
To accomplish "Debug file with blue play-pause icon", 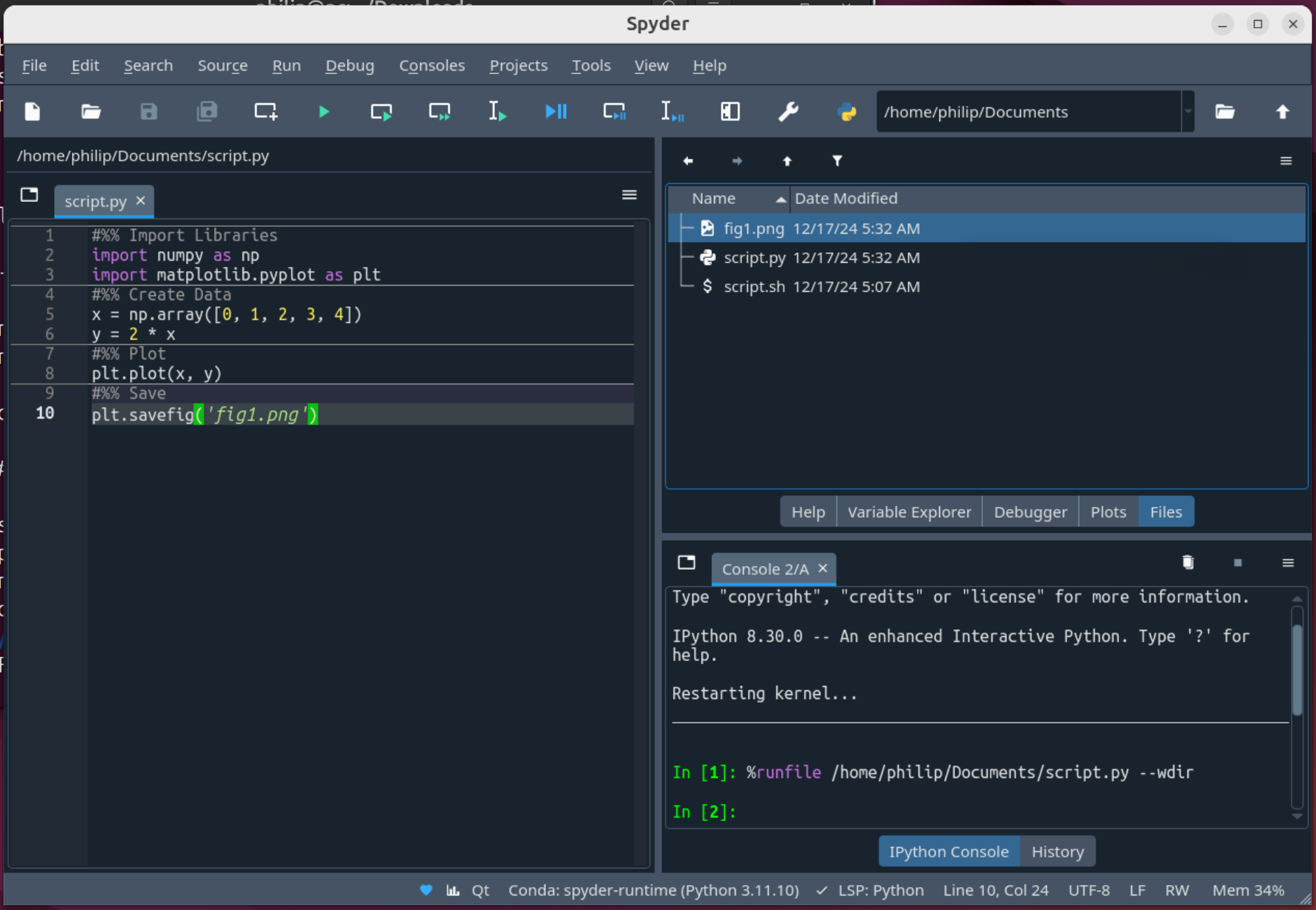I will (556, 111).
